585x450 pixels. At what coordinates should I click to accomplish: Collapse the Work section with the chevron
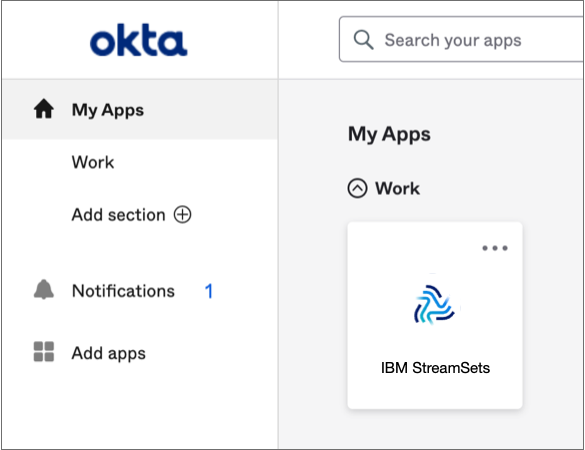tap(357, 188)
